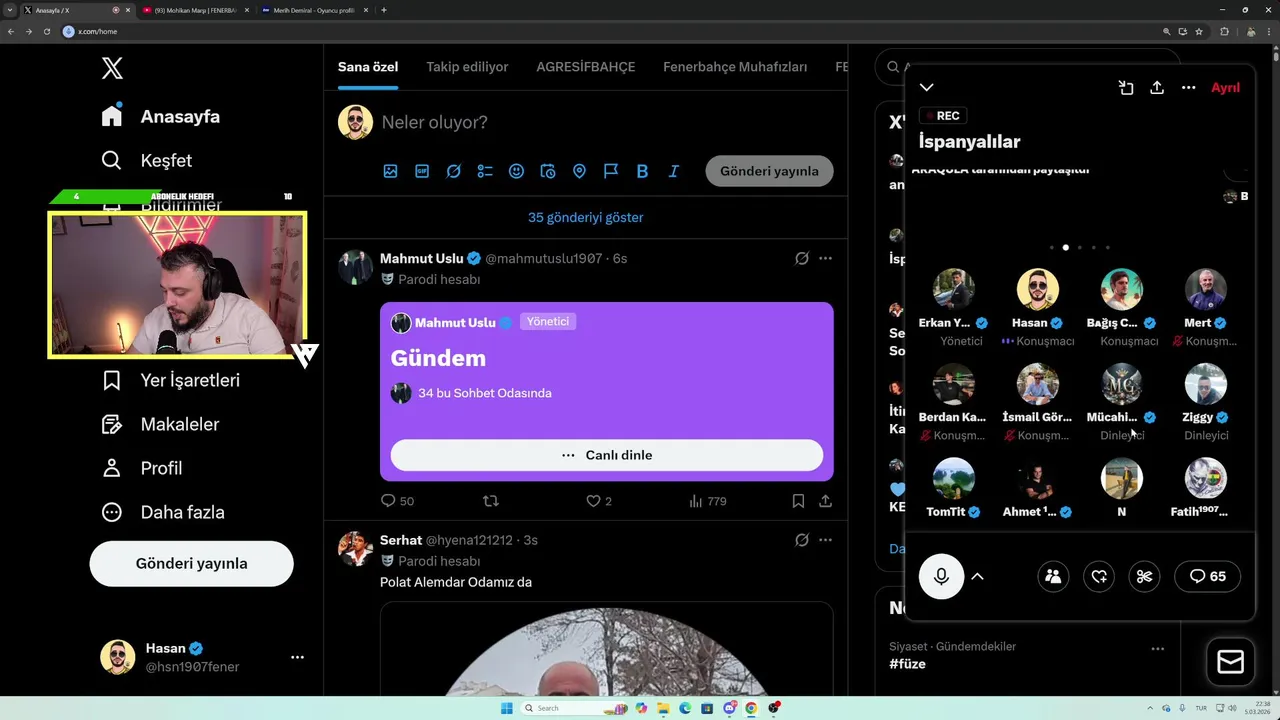This screenshot has height=720, width=1280.
Task: Click Canlı dinle in Gündem space
Action: [x=607, y=455]
